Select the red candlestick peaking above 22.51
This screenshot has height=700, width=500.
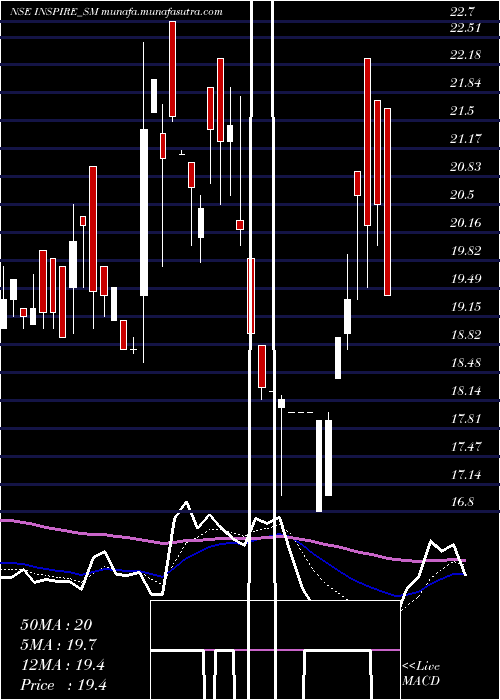pyautogui.click(x=172, y=69)
